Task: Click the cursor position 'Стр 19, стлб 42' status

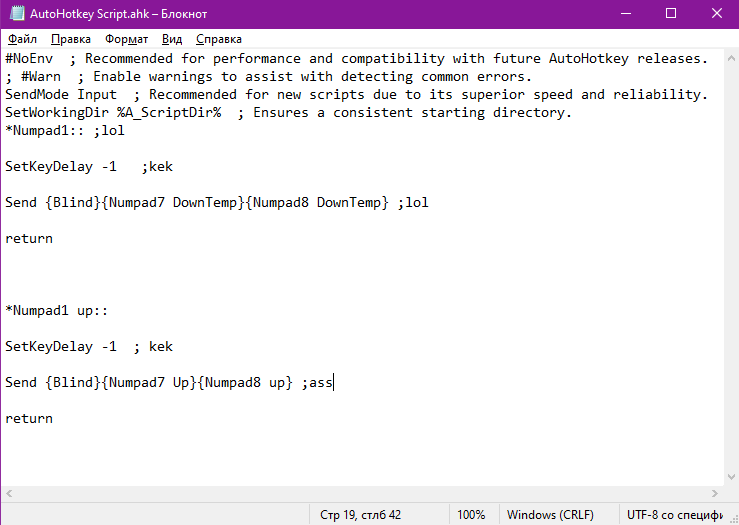Action: point(361,515)
